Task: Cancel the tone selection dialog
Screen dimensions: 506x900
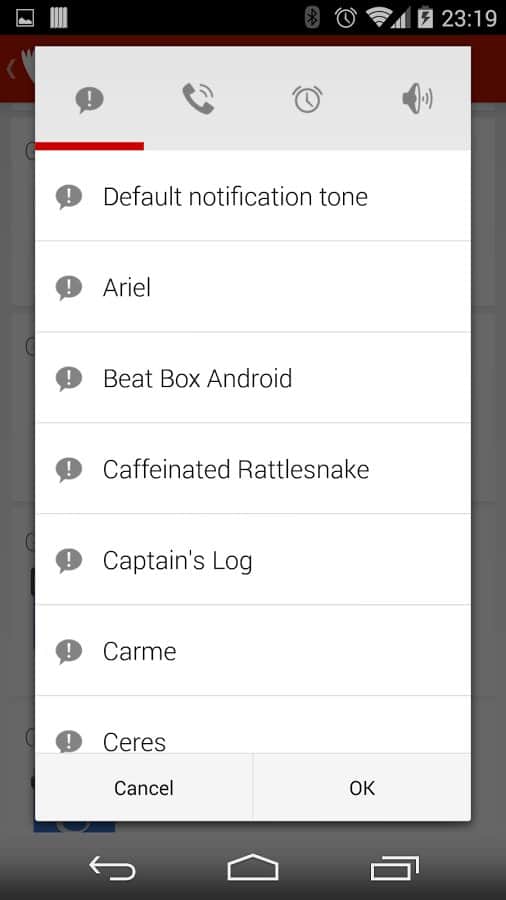Action: (143, 788)
